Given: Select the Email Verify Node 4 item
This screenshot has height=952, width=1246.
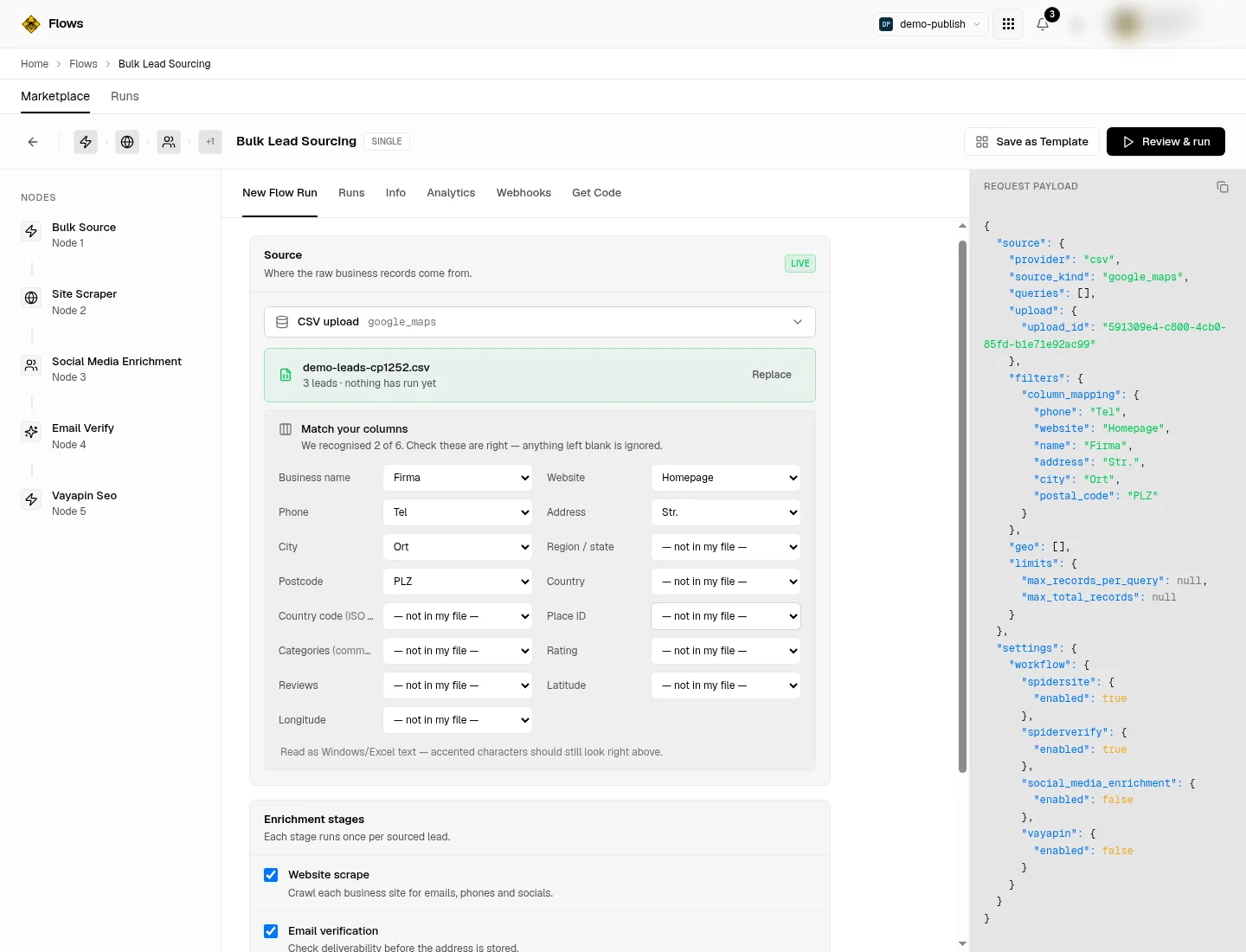Looking at the screenshot, I should tap(111, 436).
